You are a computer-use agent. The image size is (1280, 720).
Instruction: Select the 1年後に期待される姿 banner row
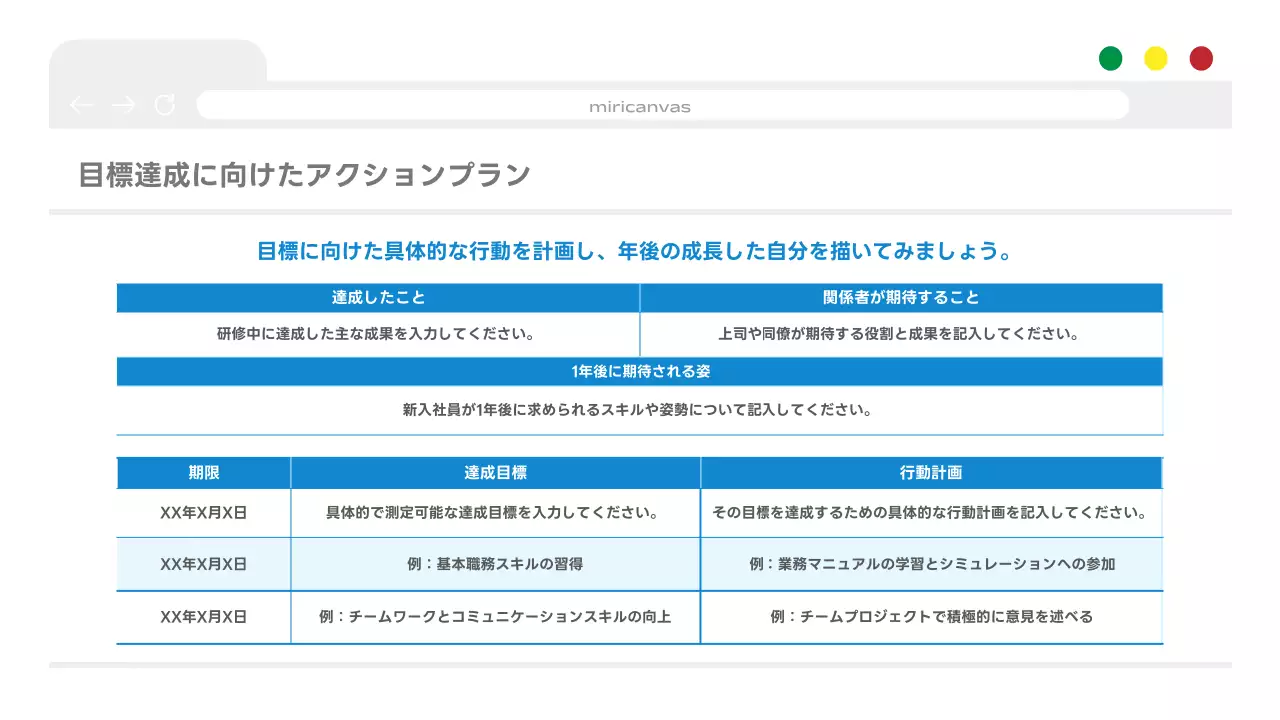(x=640, y=371)
